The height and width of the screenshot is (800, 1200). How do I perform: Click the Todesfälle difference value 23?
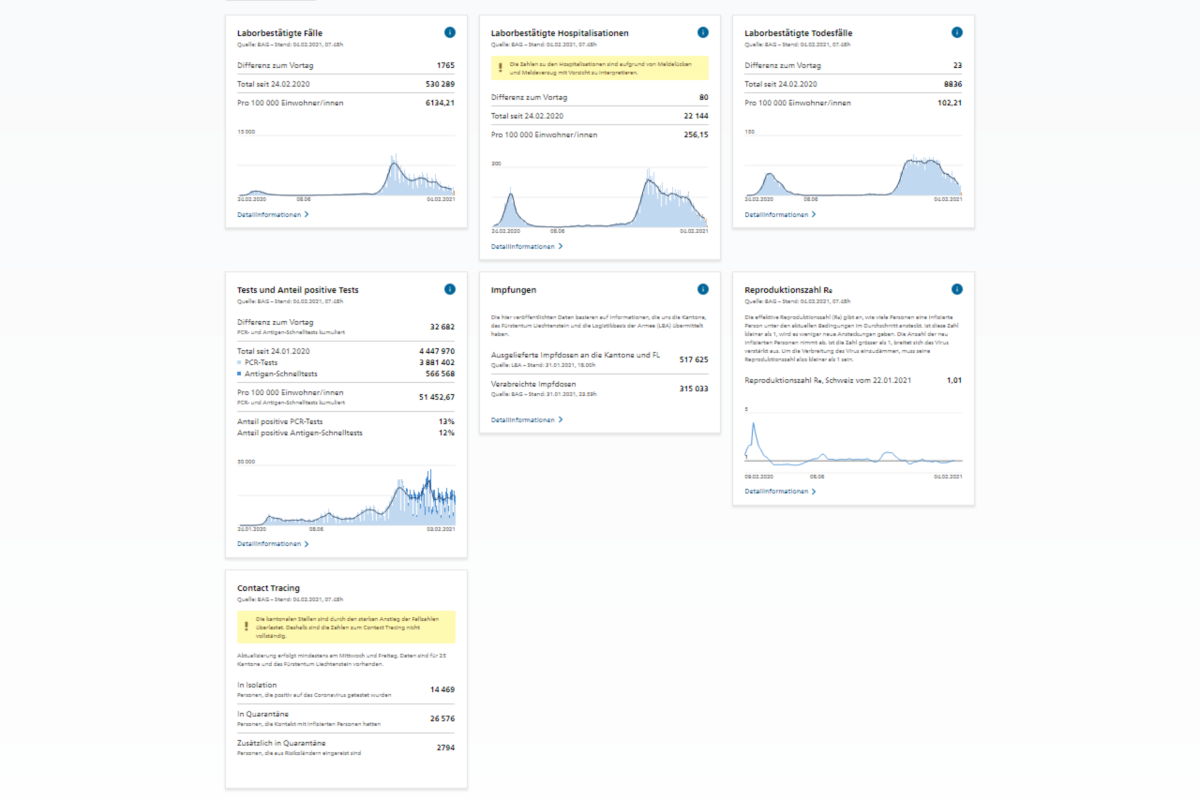[958, 66]
